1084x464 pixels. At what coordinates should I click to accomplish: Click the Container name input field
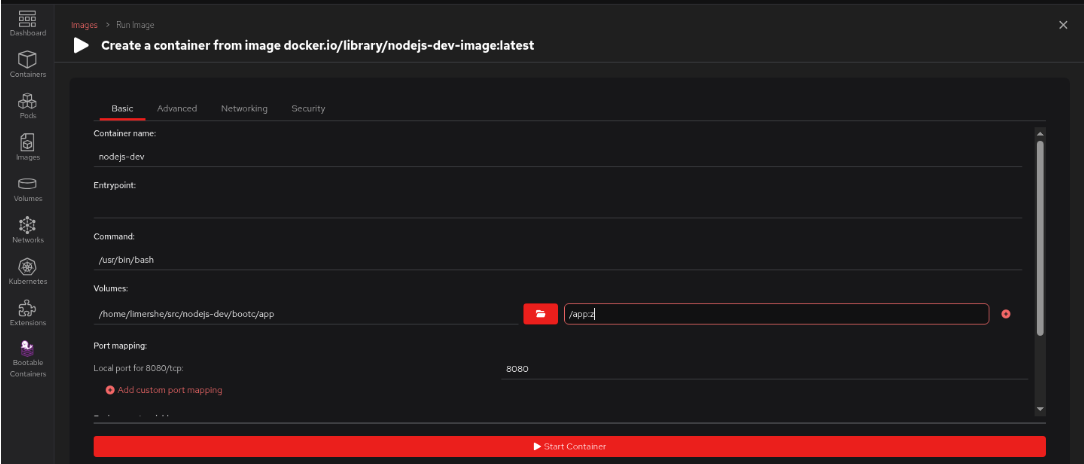(557, 156)
